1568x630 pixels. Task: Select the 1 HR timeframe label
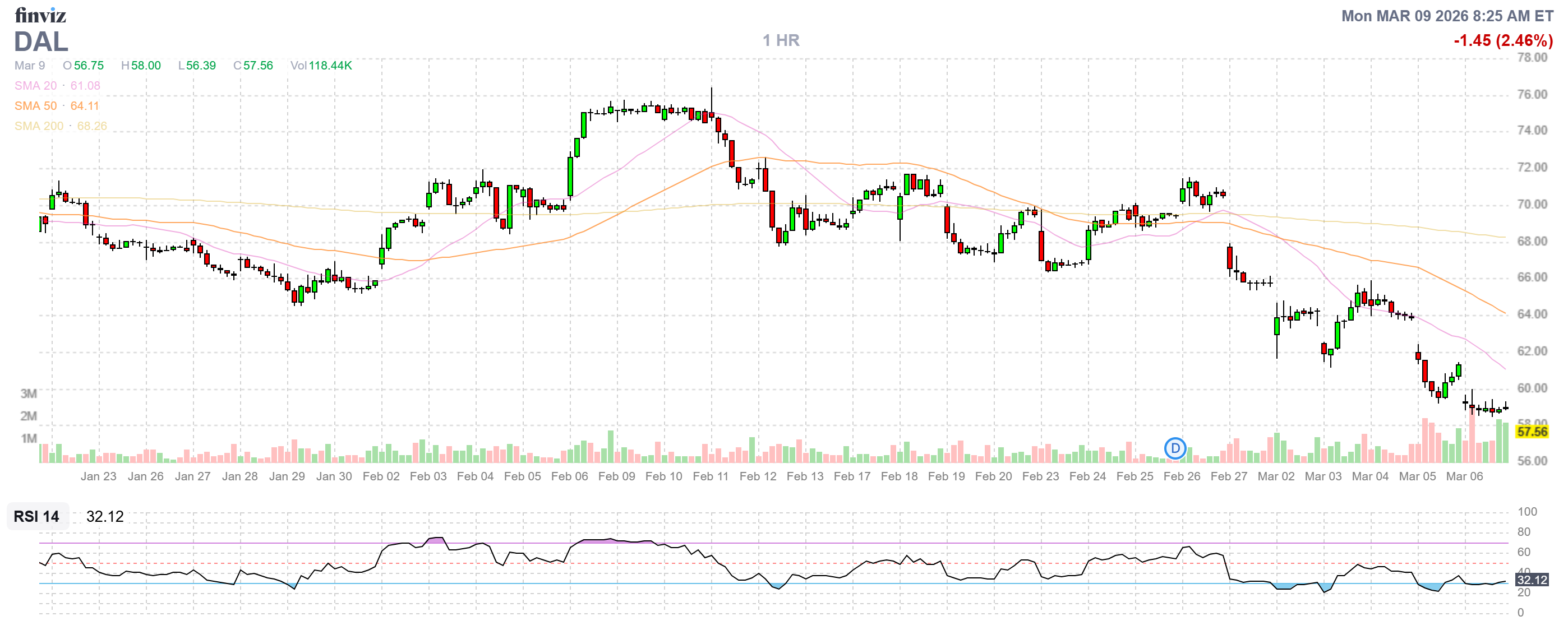click(x=781, y=40)
